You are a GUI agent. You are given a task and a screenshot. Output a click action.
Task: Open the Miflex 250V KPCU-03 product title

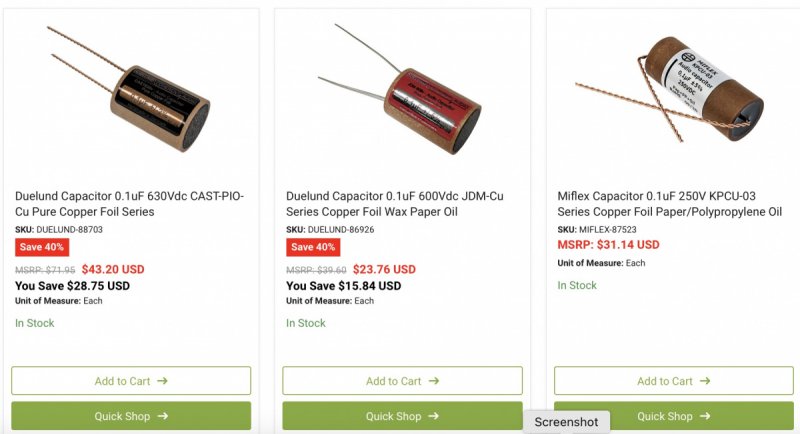[x=670, y=204]
